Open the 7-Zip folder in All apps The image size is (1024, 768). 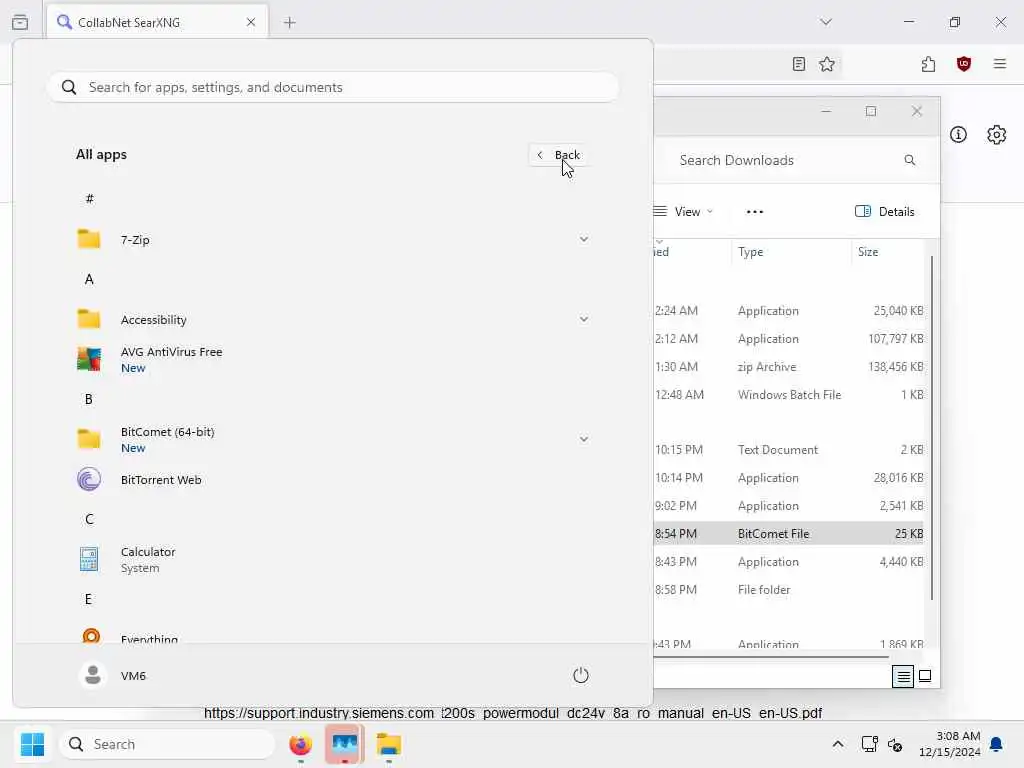tap(333, 240)
